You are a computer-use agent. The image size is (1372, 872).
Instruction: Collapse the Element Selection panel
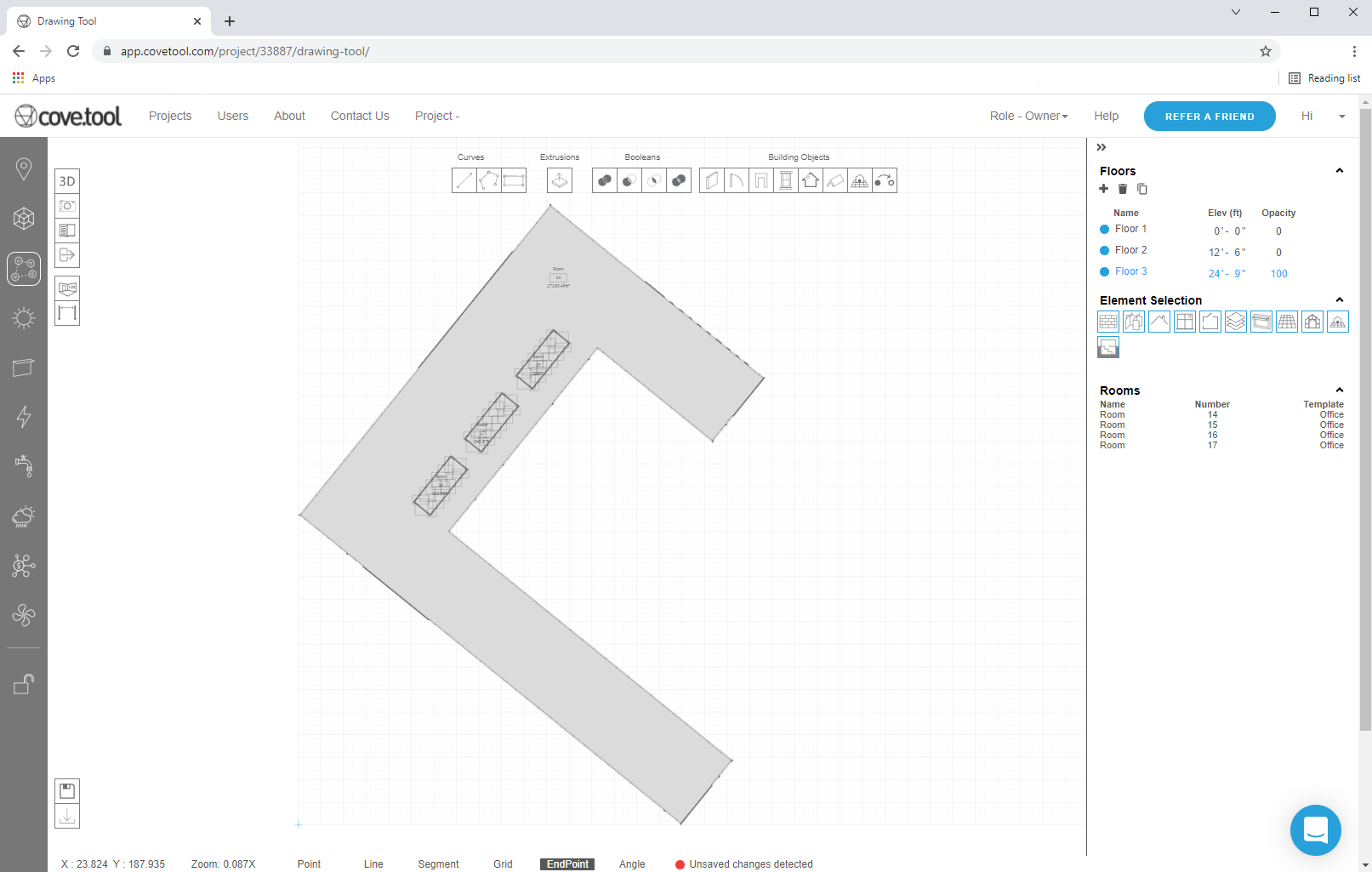click(x=1339, y=299)
